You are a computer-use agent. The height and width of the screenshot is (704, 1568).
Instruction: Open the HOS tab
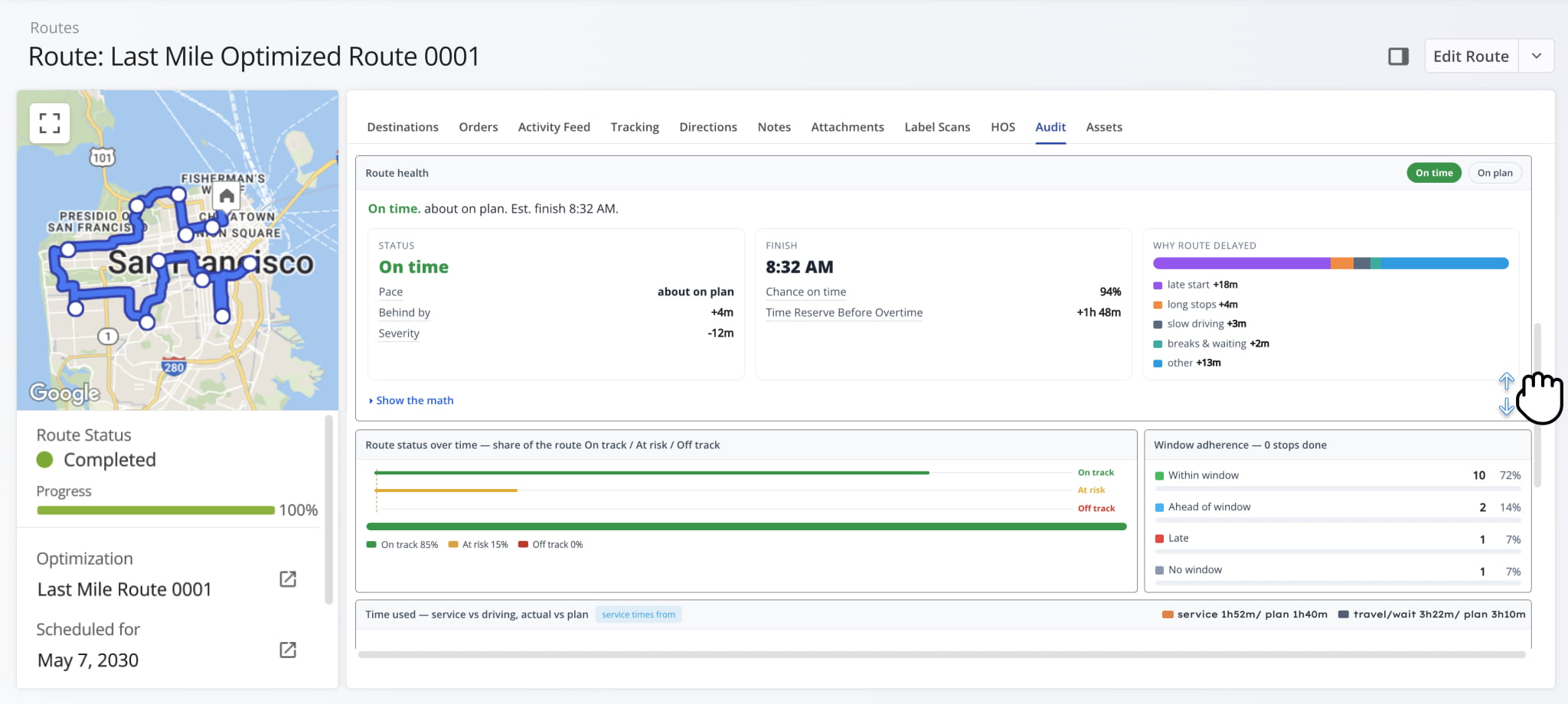(x=1003, y=127)
